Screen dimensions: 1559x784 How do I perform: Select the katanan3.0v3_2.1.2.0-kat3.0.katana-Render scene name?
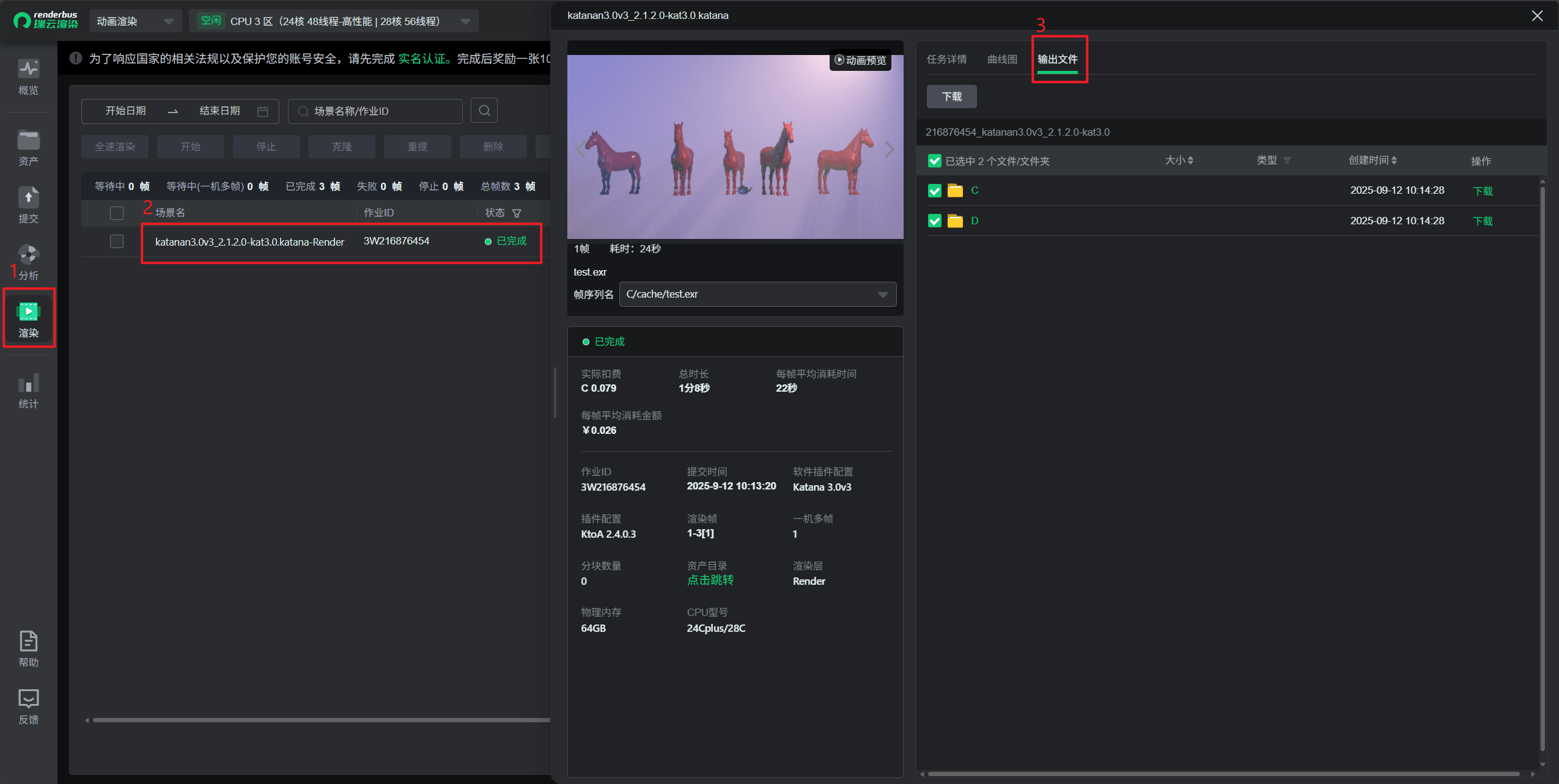coord(249,242)
